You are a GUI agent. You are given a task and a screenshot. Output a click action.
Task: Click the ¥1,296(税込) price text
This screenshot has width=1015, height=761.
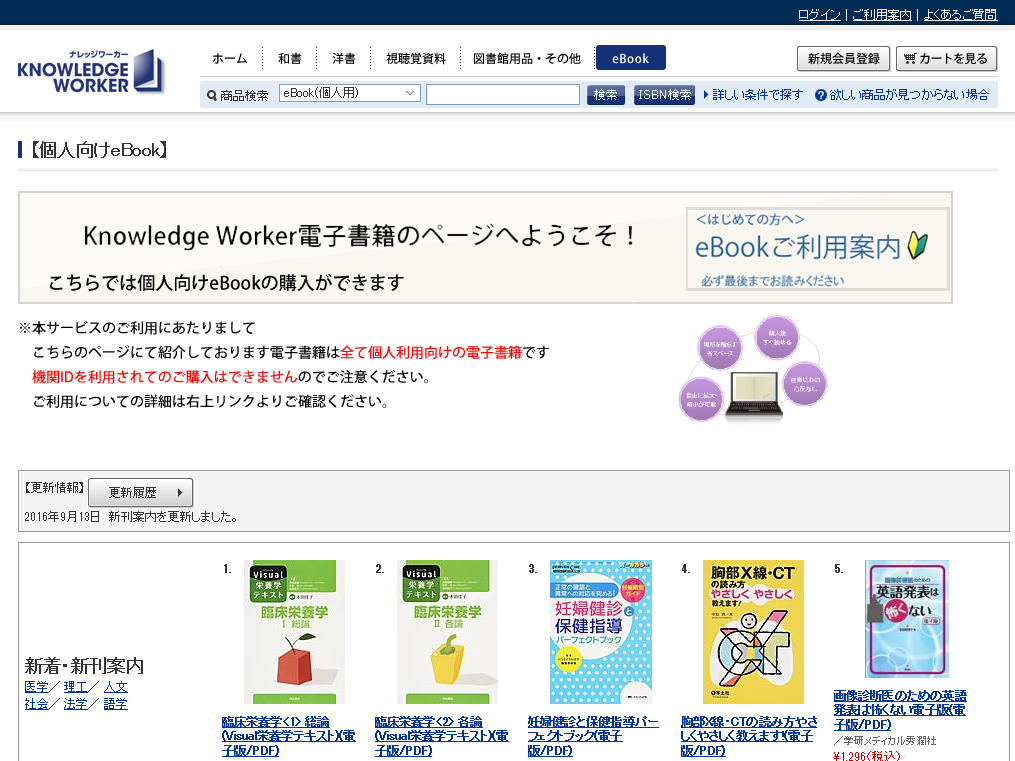(x=867, y=755)
